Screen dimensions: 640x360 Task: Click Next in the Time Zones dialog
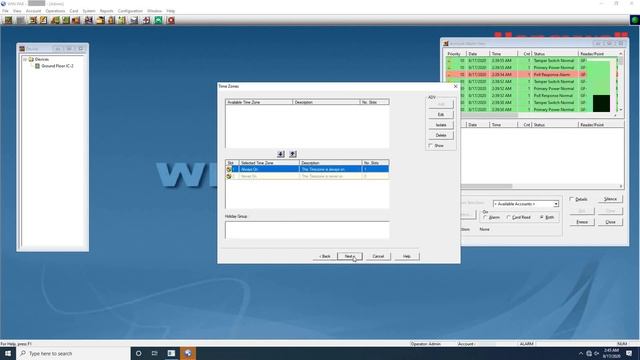[350, 256]
